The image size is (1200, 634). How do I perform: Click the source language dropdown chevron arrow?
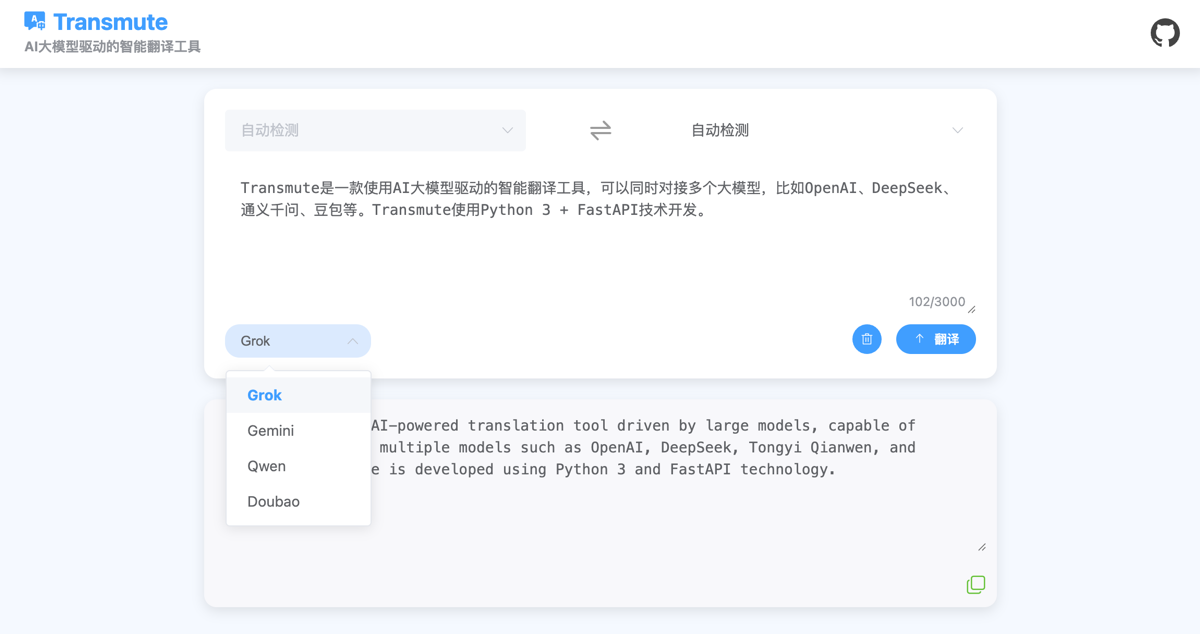click(x=507, y=130)
